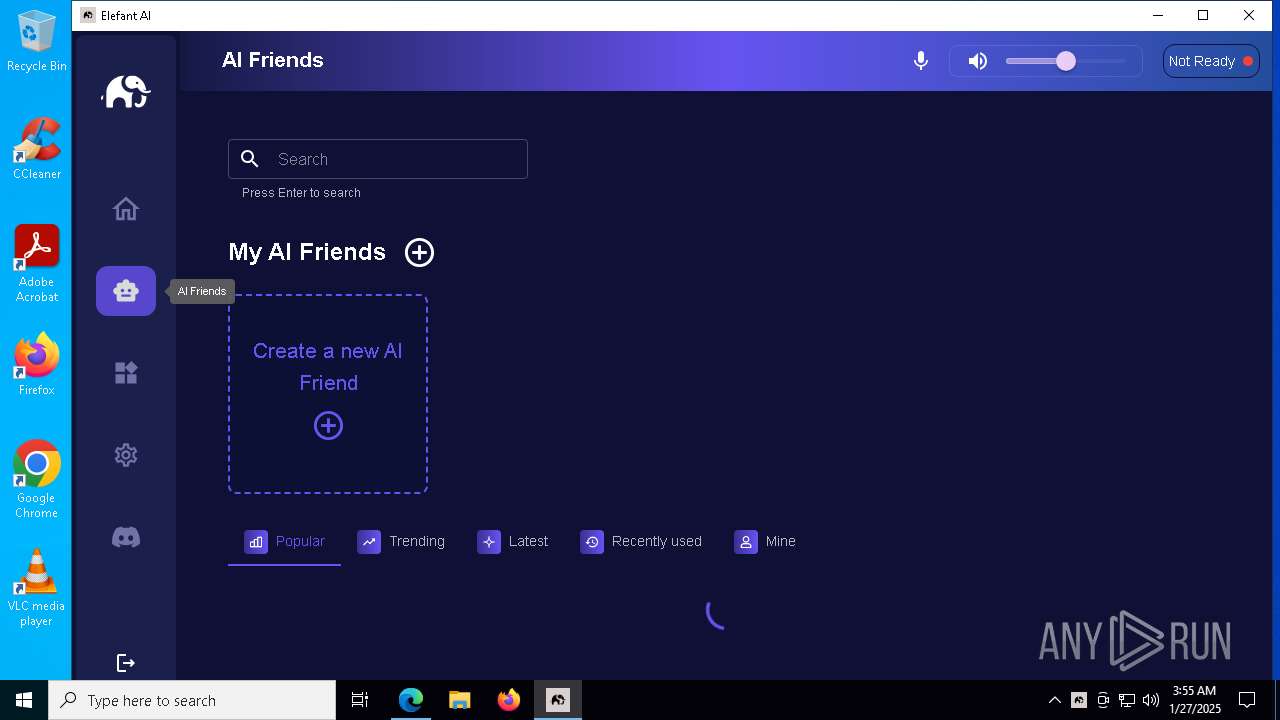Viewport: 1280px width, 720px height.
Task: Click the taskbar clock showing 3:55 AM
Action: (x=1195, y=700)
